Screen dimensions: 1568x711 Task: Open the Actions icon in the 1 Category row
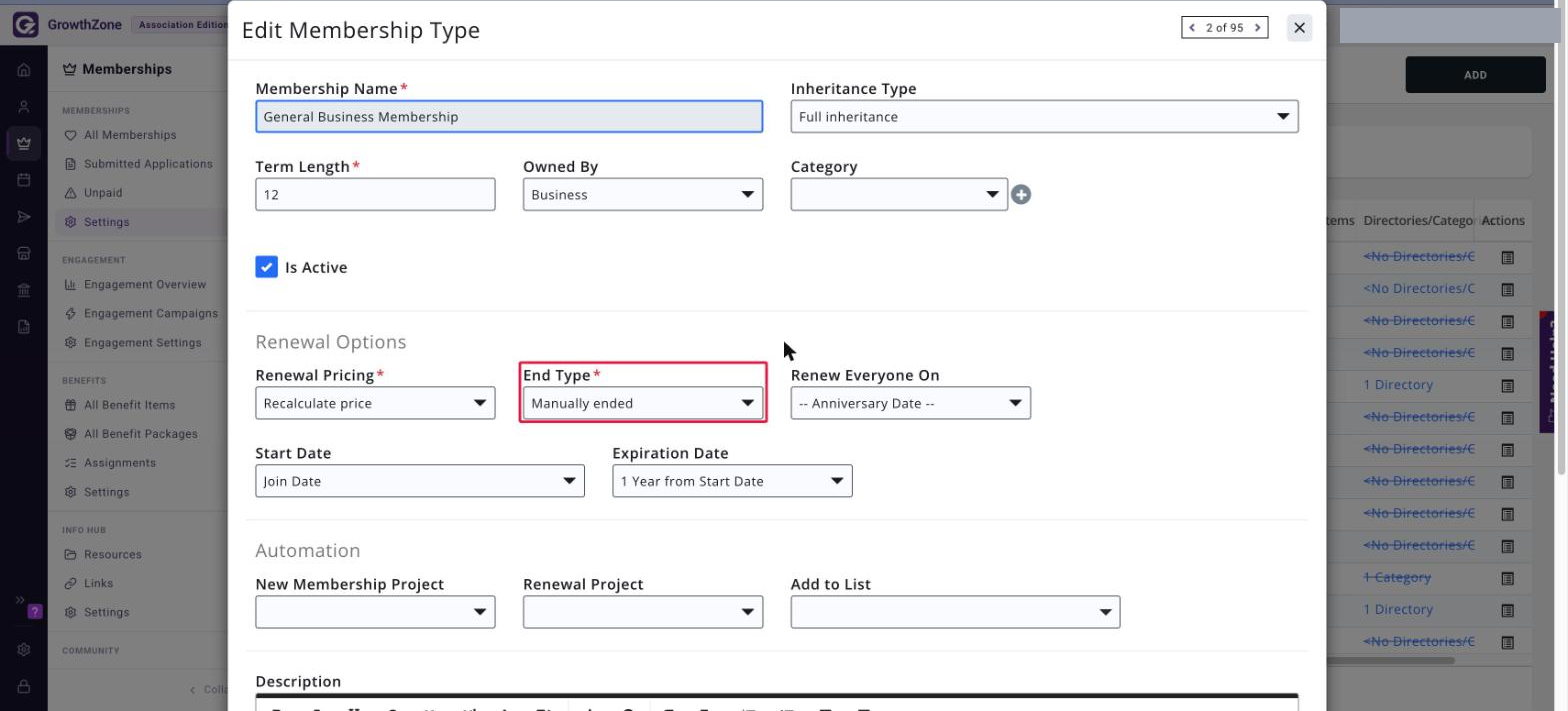1508,578
